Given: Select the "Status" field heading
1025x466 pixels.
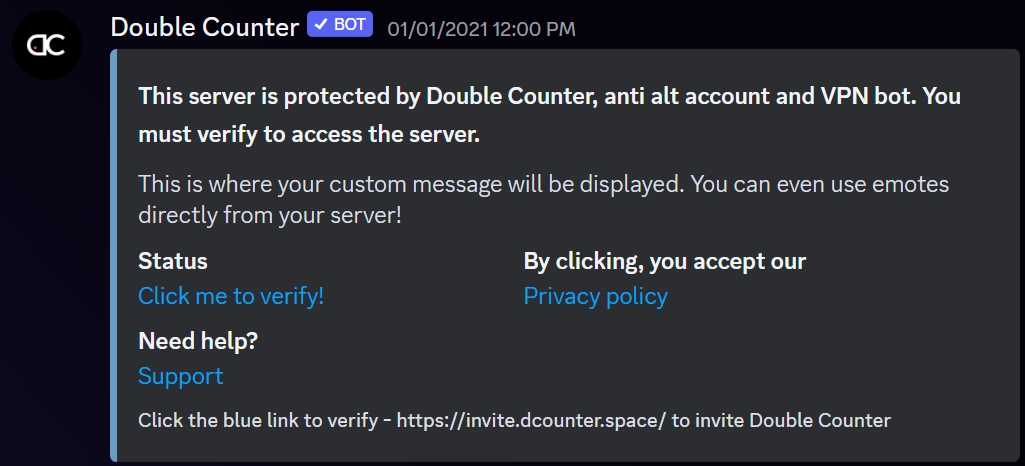Looking at the screenshot, I should tap(173, 262).
